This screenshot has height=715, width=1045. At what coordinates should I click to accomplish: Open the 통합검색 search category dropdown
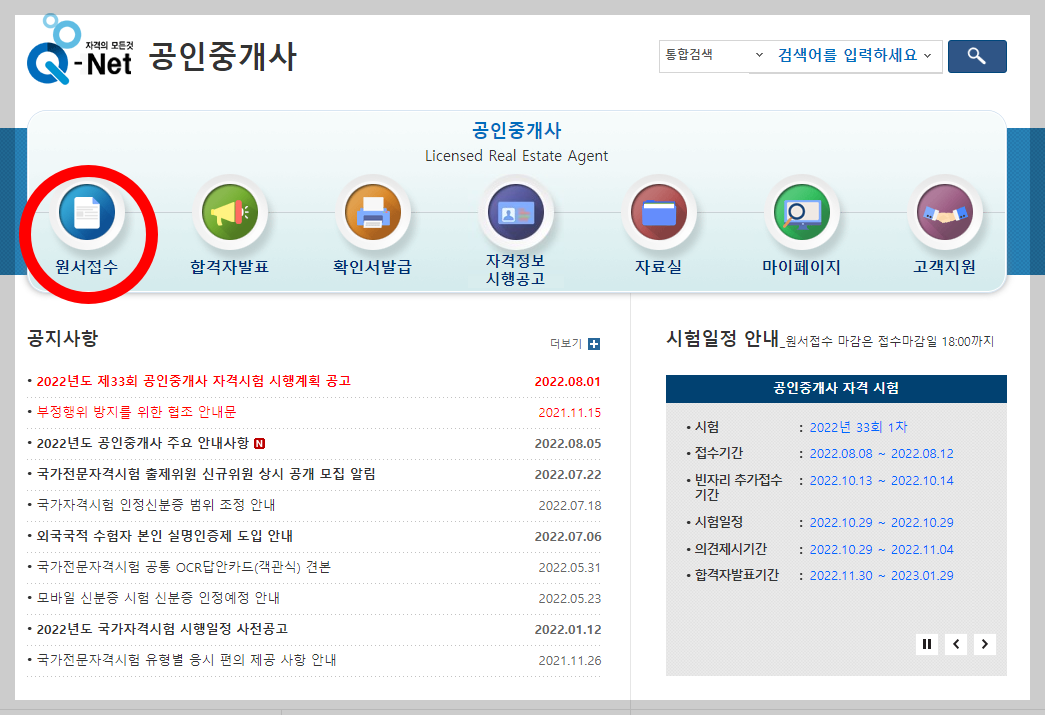click(713, 56)
